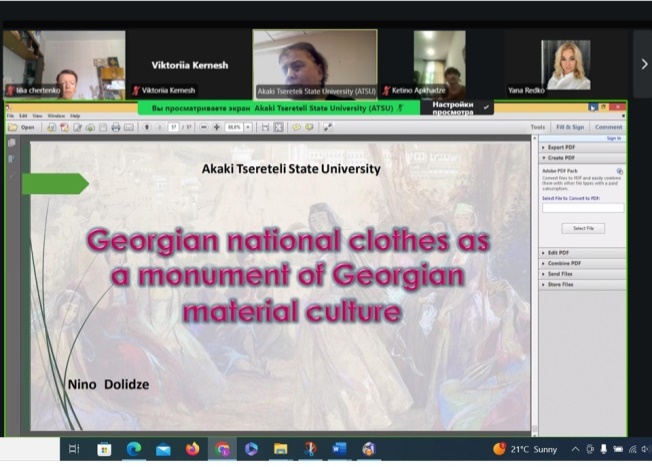Switch to Read Mode with expand arrows icon
Screen dimensions: 652x467
[328, 127]
